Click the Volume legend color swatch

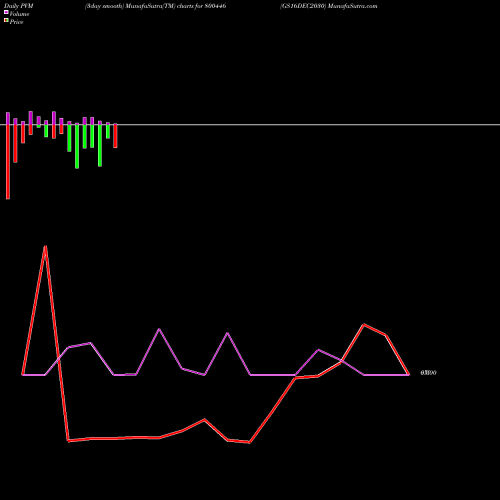pyautogui.click(x=6, y=12)
